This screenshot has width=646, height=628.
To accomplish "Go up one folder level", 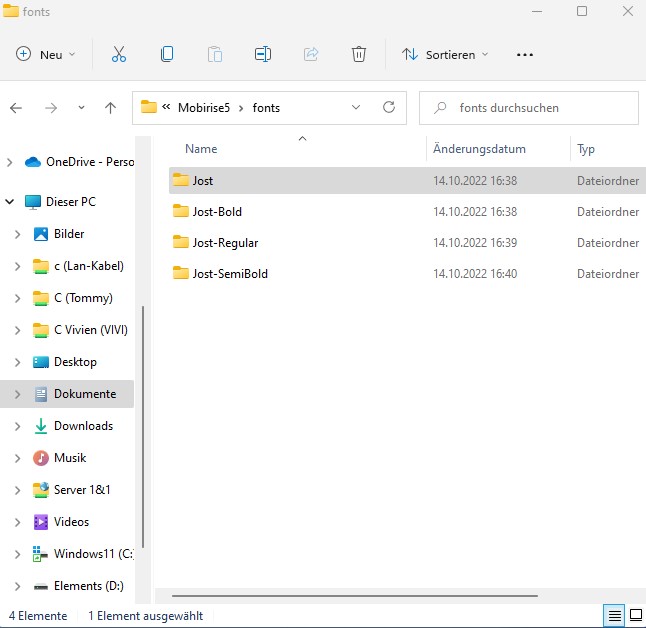I will tap(110, 108).
